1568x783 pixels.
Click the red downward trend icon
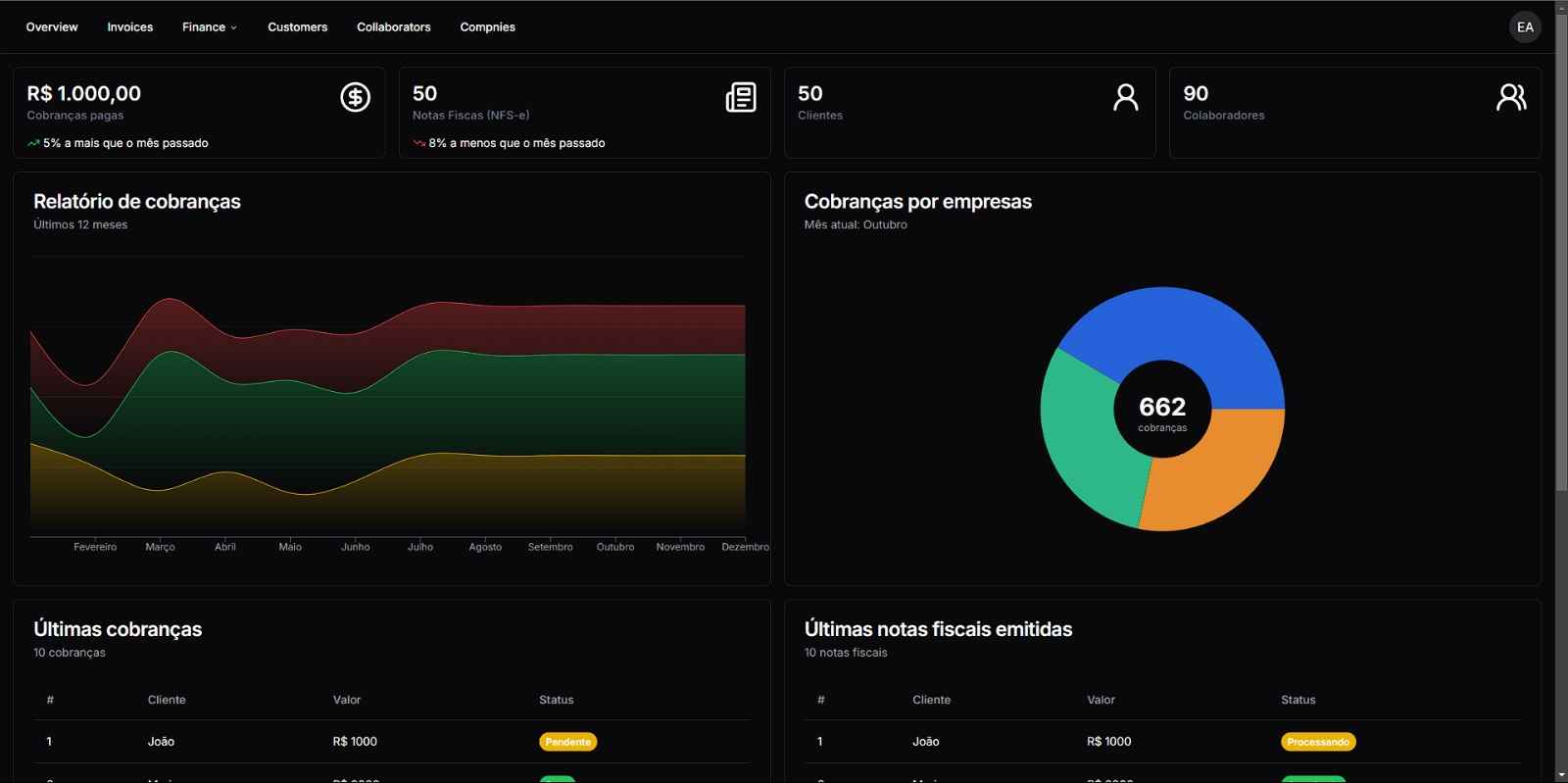pyautogui.click(x=419, y=143)
